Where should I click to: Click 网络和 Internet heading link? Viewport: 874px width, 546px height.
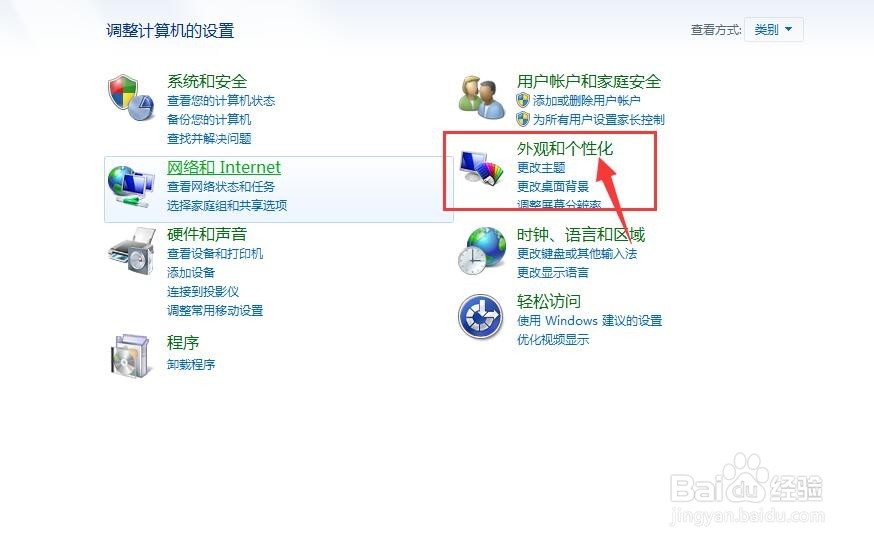pyautogui.click(x=224, y=167)
